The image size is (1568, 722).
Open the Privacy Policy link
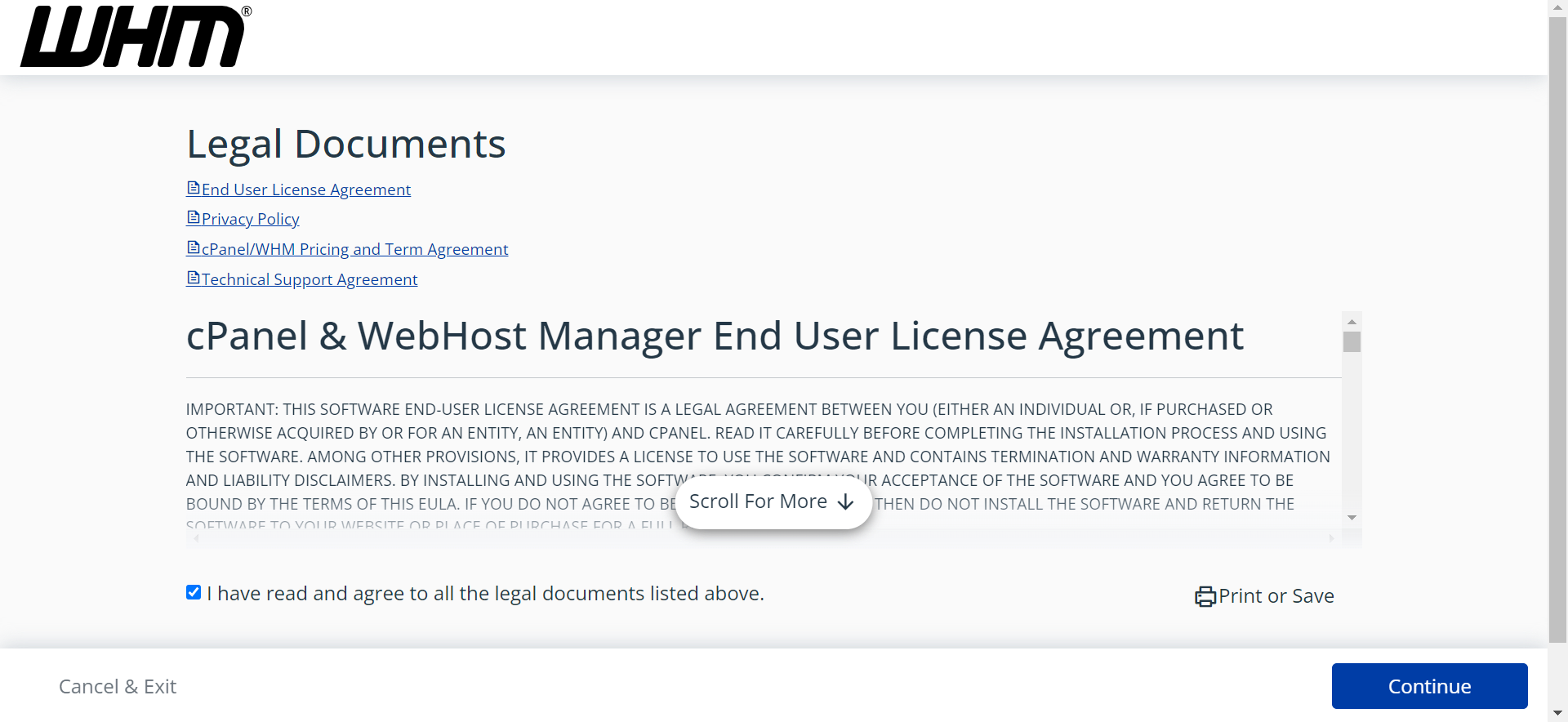(x=251, y=219)
